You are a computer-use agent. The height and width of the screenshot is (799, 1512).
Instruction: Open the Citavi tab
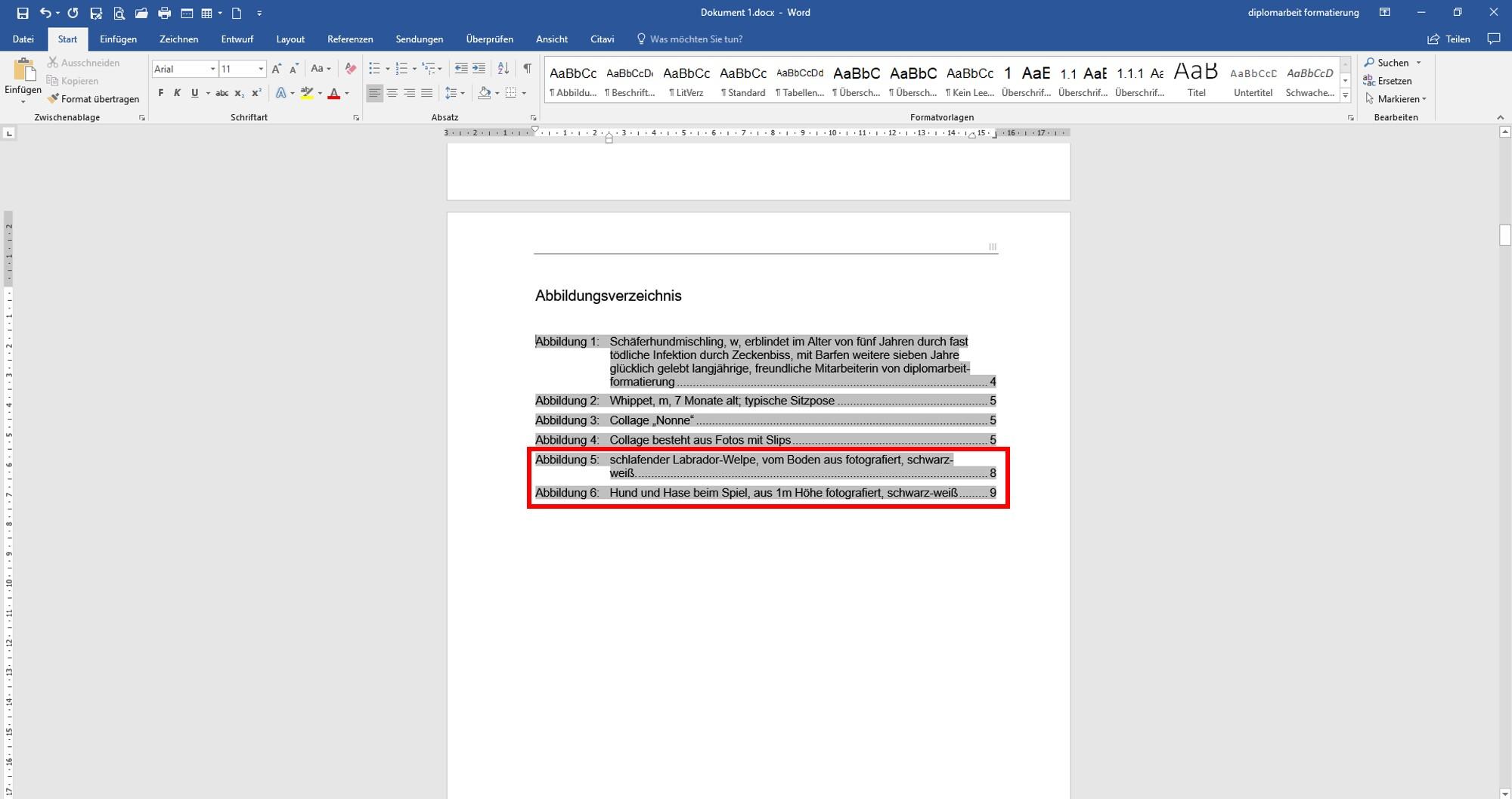pyautogui.click(x=602, y=39)
